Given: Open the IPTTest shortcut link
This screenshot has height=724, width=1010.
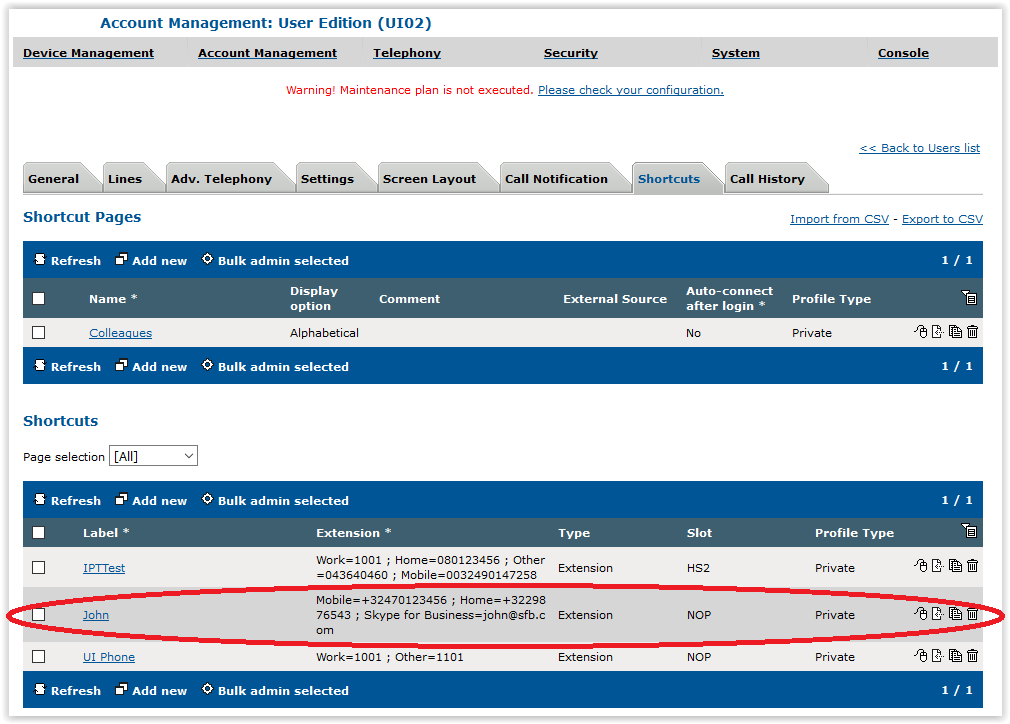Looking at the screenshot, I should pyautogui.click(x=104, y=568).
